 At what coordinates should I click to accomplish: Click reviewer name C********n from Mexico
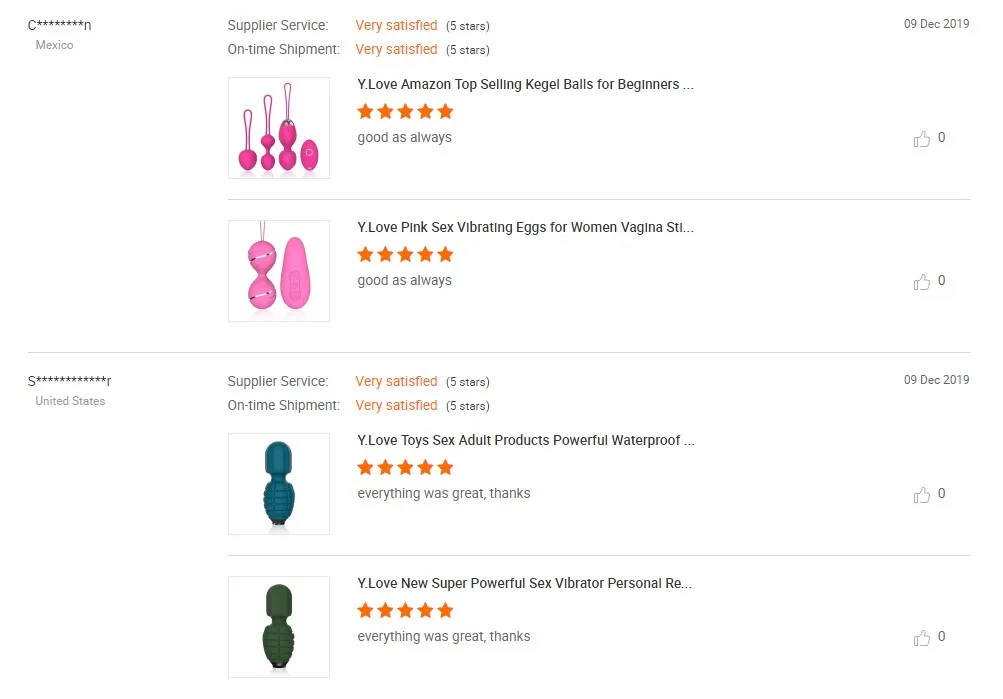pyautogui.click(x=59, y=25)
